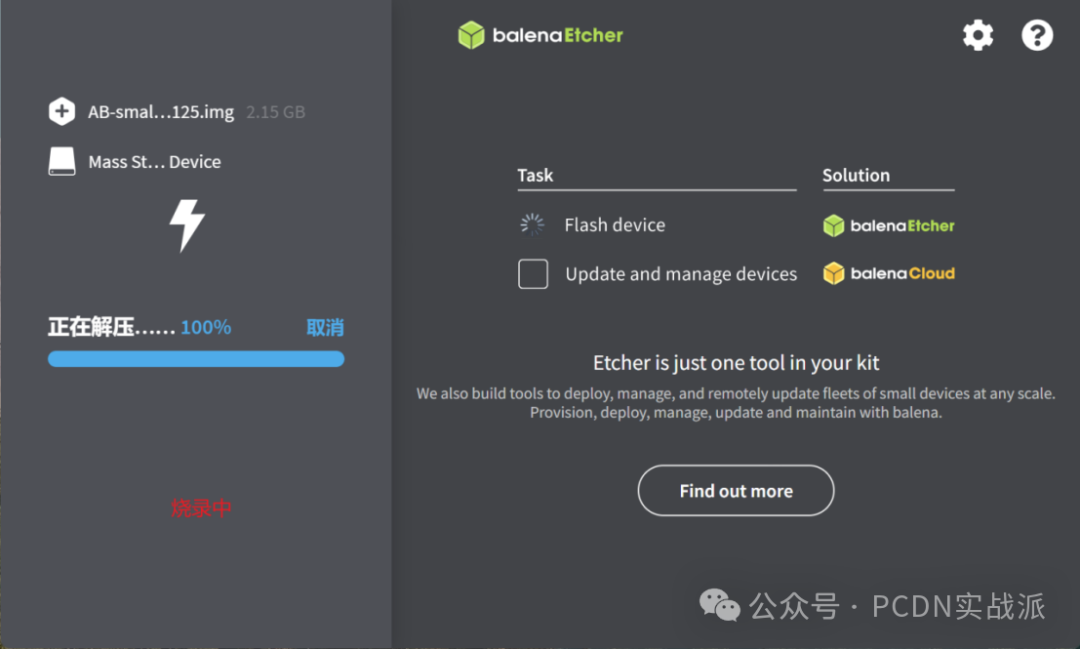Click the balenaEtcher icon in the Solution column
The image size is (1080, 649).
pyautogui.click(x=832, y=225)
